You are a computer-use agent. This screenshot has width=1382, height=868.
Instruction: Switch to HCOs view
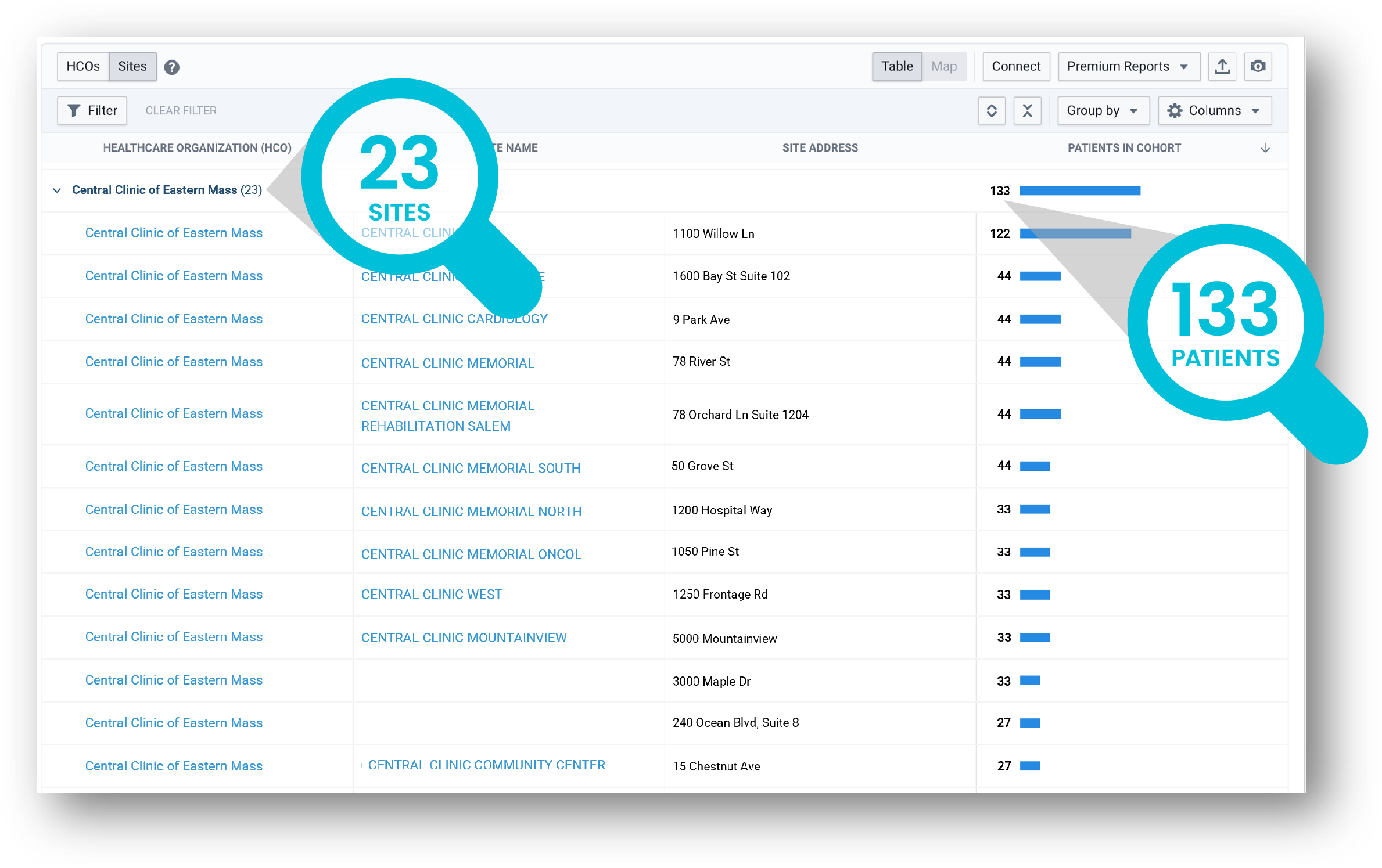[83, 67]
